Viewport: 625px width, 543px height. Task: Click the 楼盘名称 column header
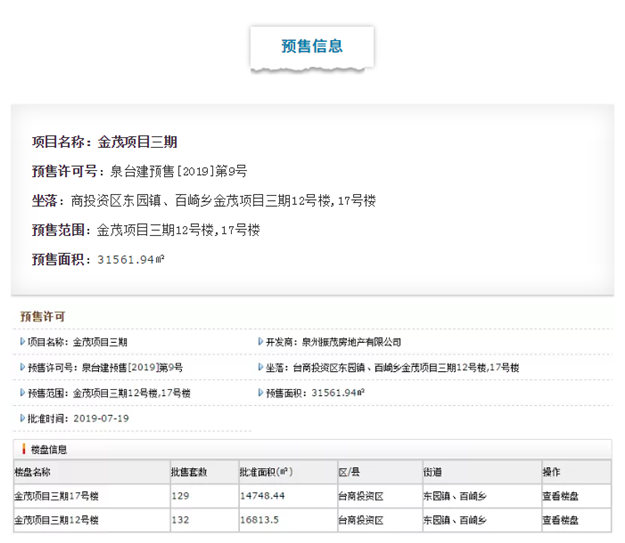(92, 472)
